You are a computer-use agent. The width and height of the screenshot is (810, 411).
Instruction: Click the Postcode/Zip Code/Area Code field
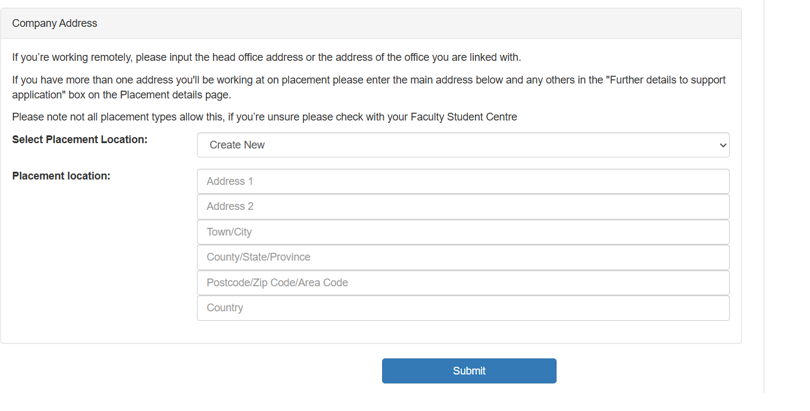pos(462,283)
